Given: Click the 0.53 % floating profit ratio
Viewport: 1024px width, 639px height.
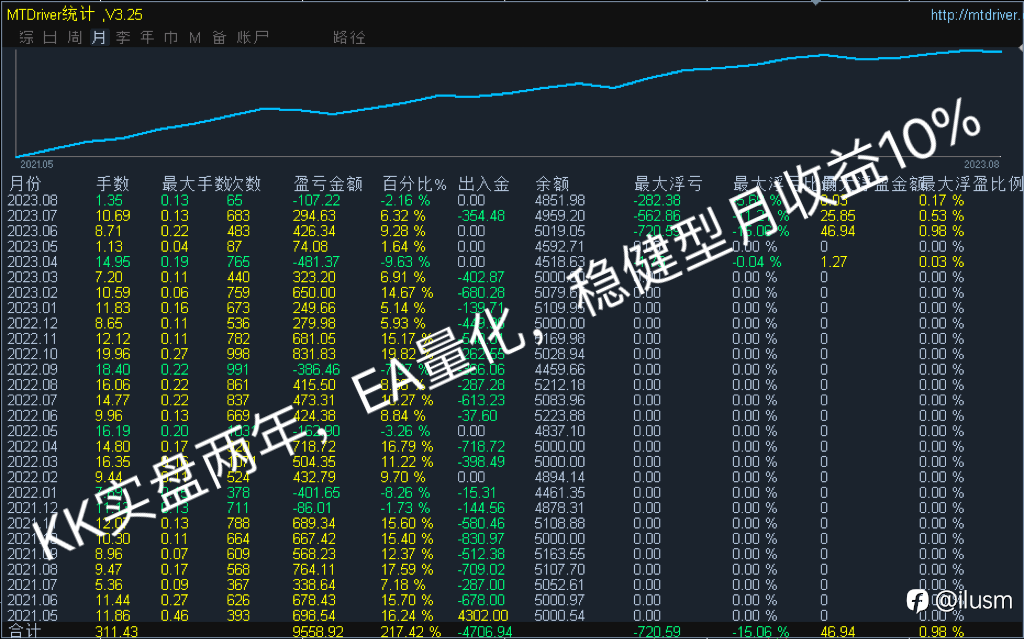Looking at the screenshot, I should [x=941, y=216].
